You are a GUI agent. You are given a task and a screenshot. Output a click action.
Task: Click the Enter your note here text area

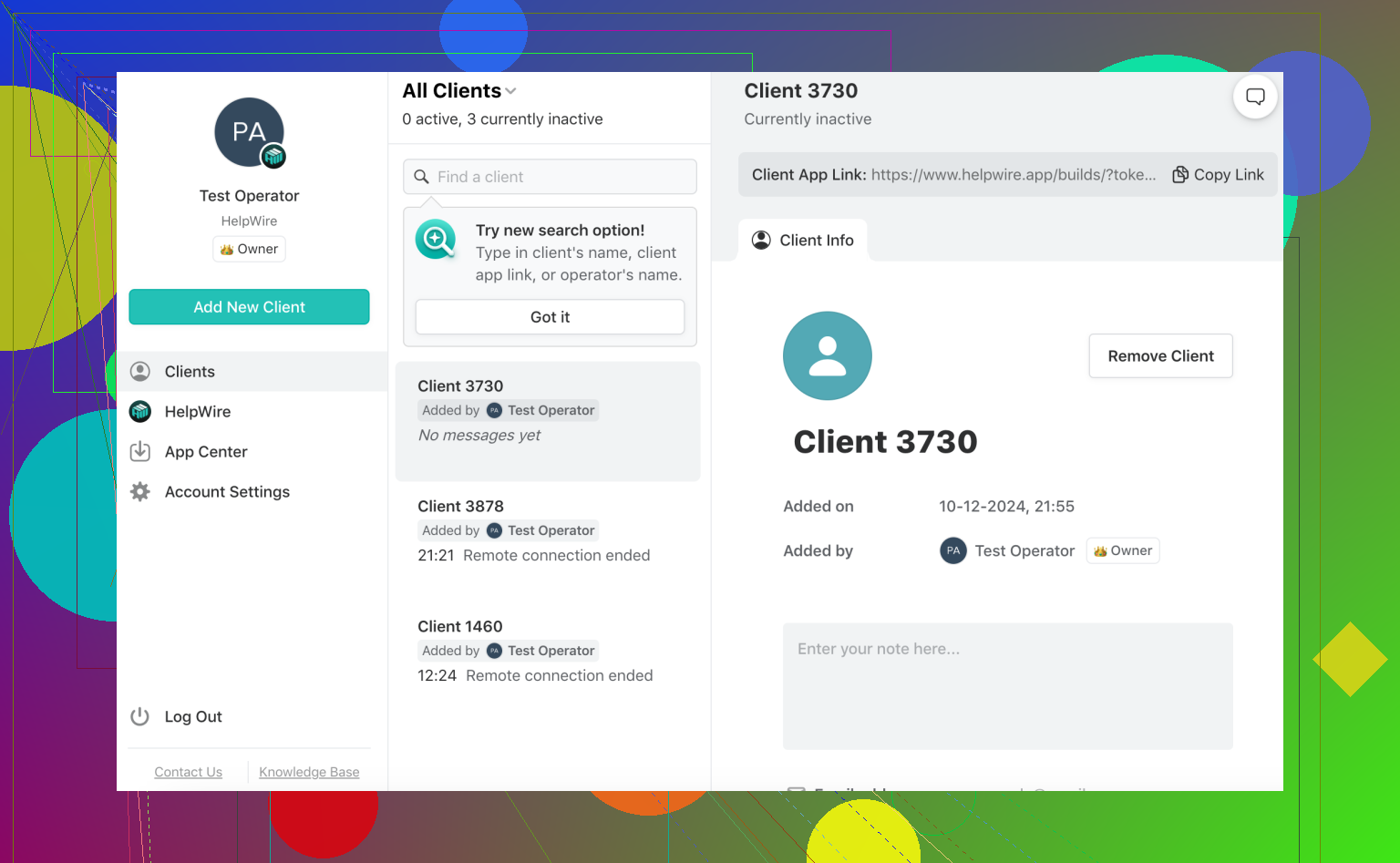tap(1008, 686)
